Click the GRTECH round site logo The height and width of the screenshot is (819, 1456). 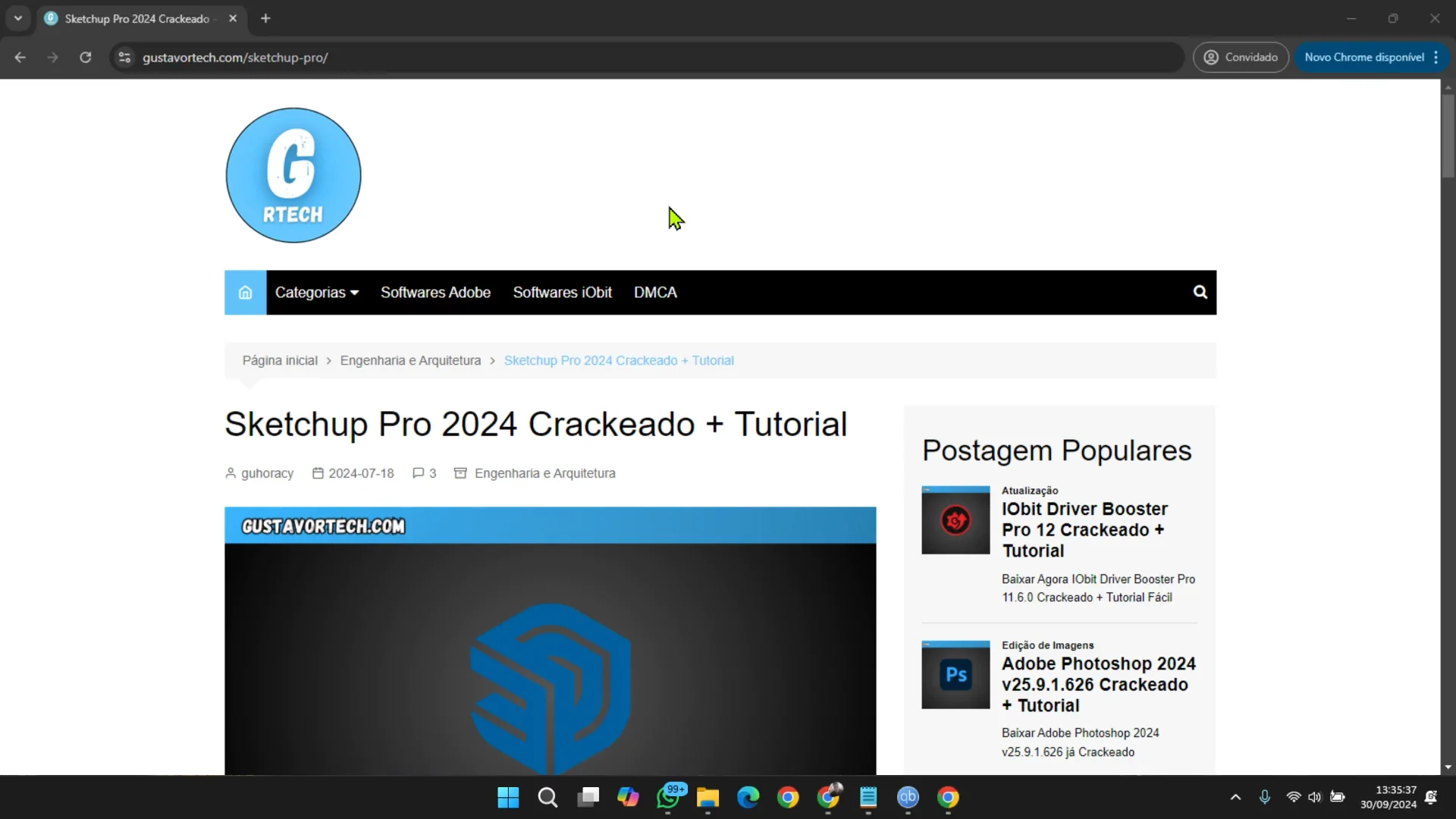click(x=293, y=175)
